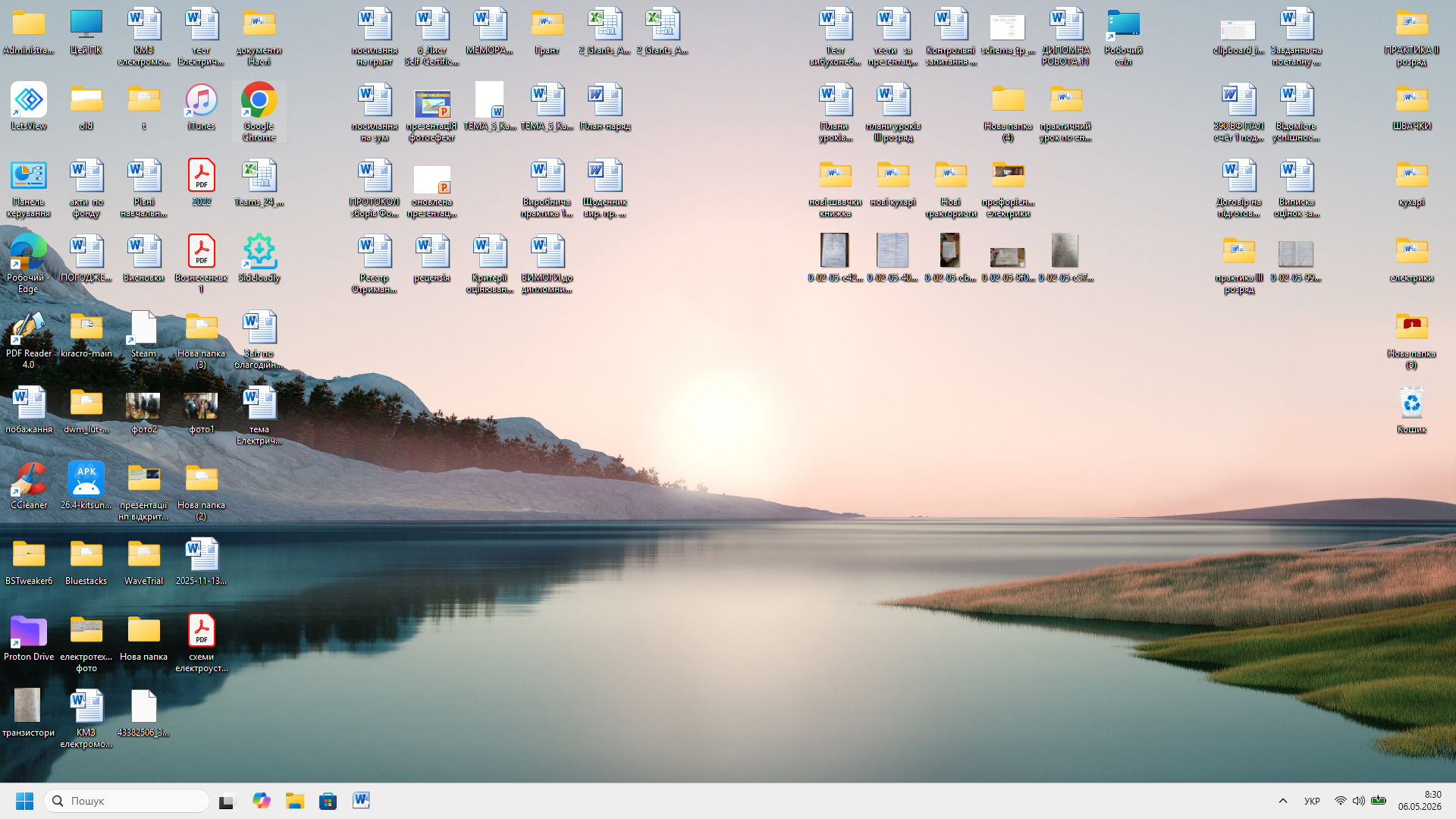
Task: Open Task View on the taskbar
Action: [x=227, y=801]
